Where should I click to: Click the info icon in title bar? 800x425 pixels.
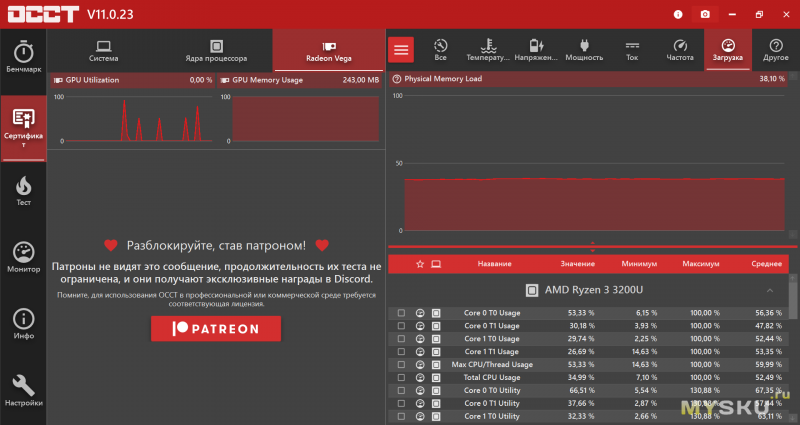pos(678,14)
